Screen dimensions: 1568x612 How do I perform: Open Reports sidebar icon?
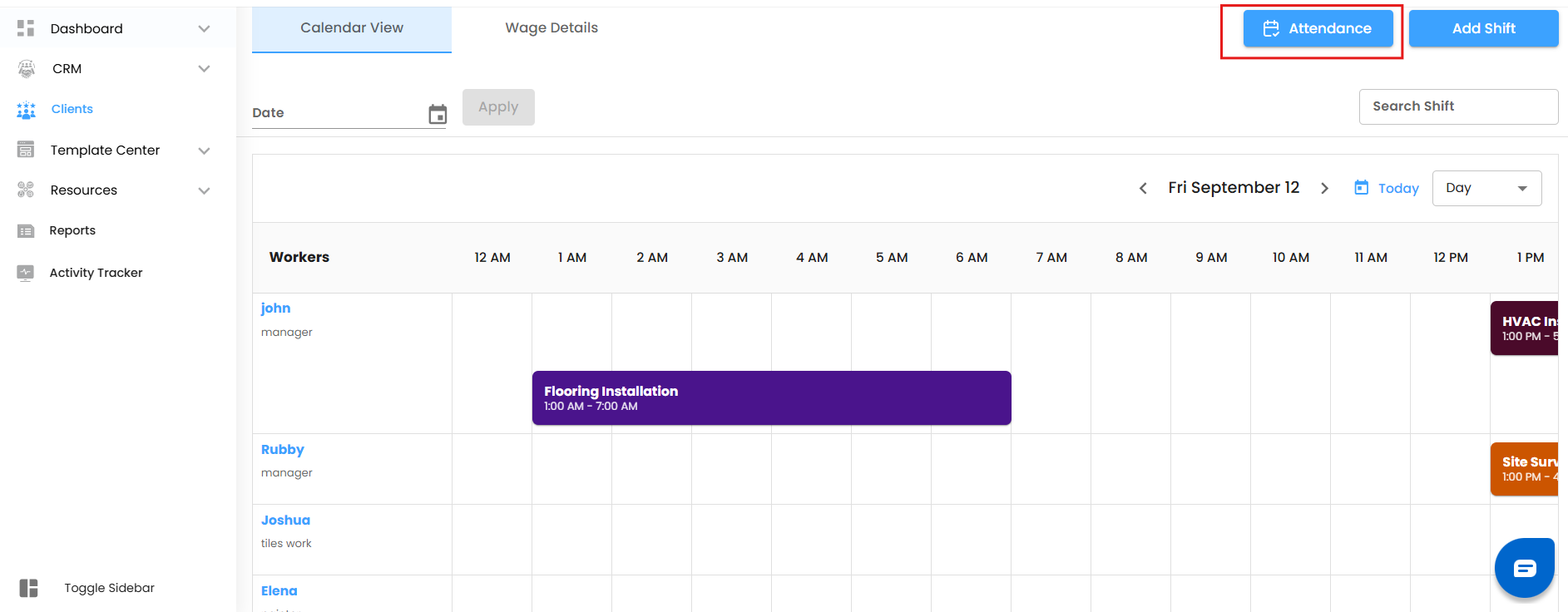(26, 231)
